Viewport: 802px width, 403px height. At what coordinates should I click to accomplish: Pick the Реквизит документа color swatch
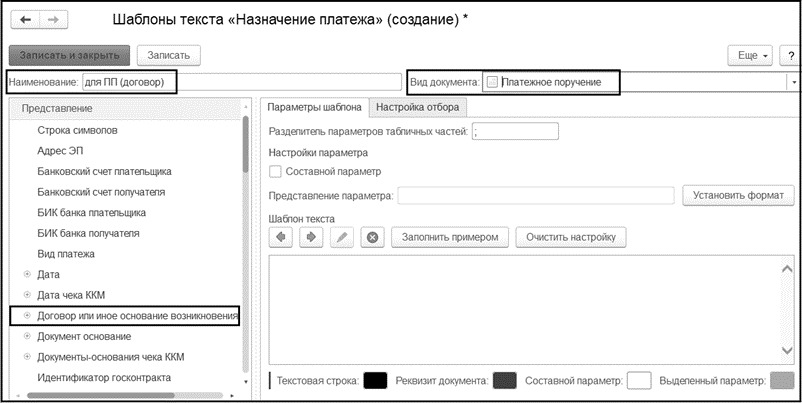[x=505, y=381]
